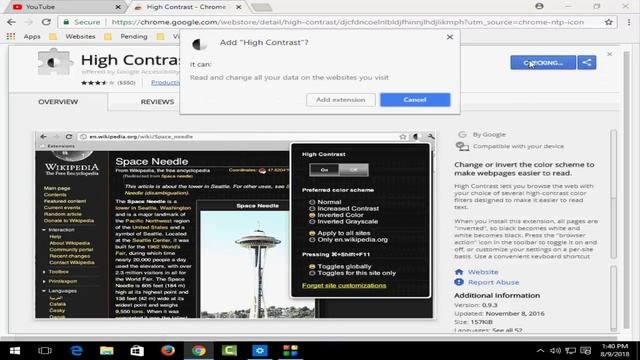Close the Add High Contrast dialog
This screenshot has height=360, width=640.
point(450,37)
